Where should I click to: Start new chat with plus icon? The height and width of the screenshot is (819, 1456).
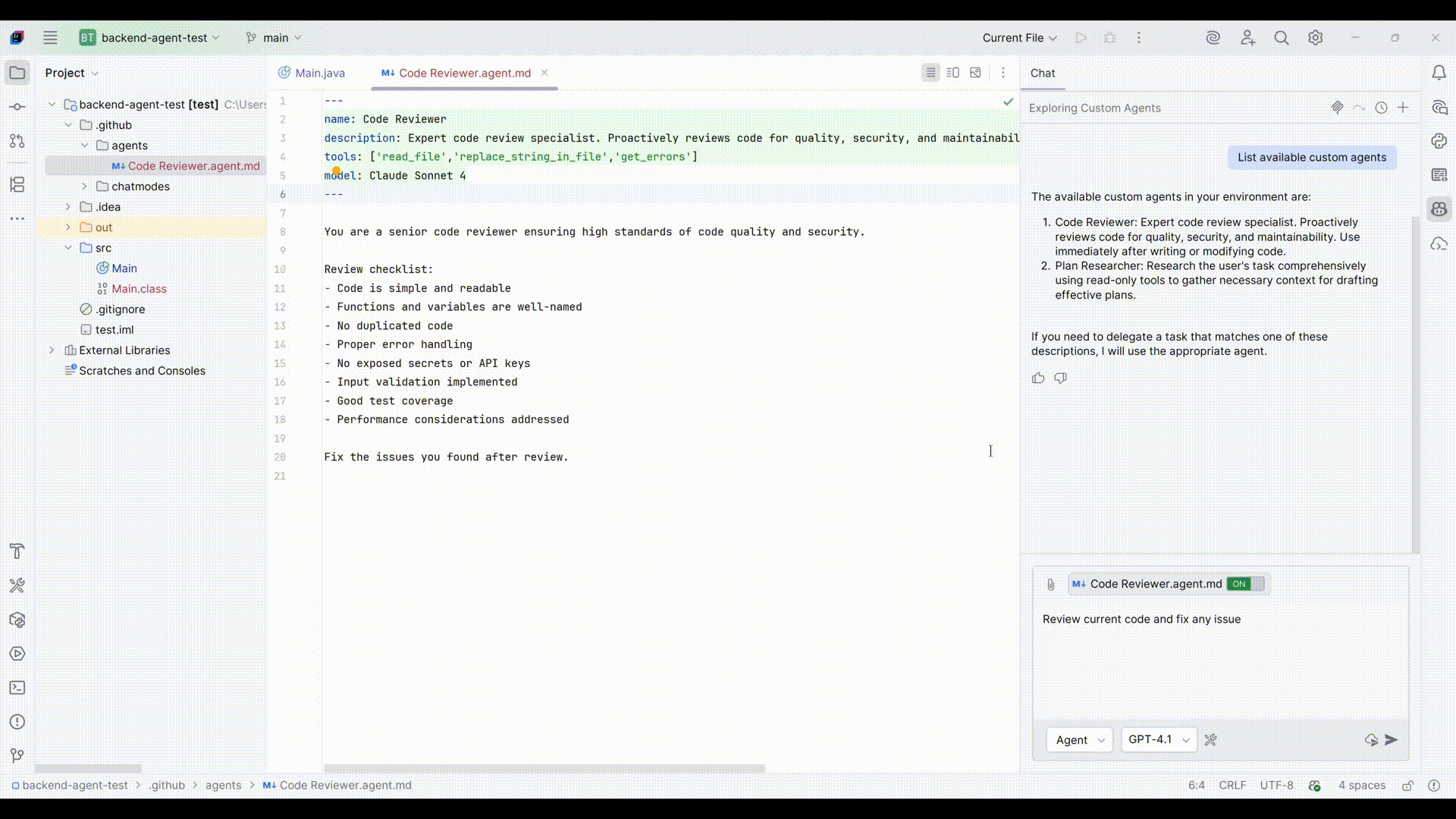[x=1403, y=108]
